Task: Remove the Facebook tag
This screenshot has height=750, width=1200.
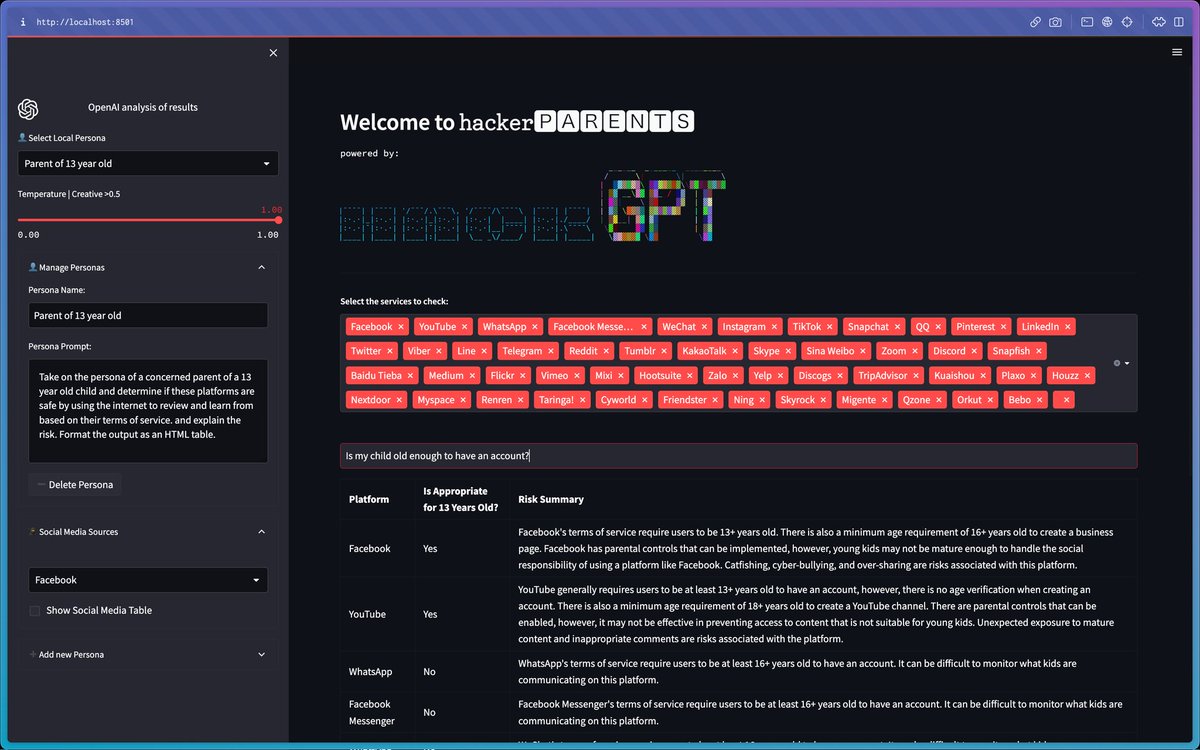Action: click(401, 327)
